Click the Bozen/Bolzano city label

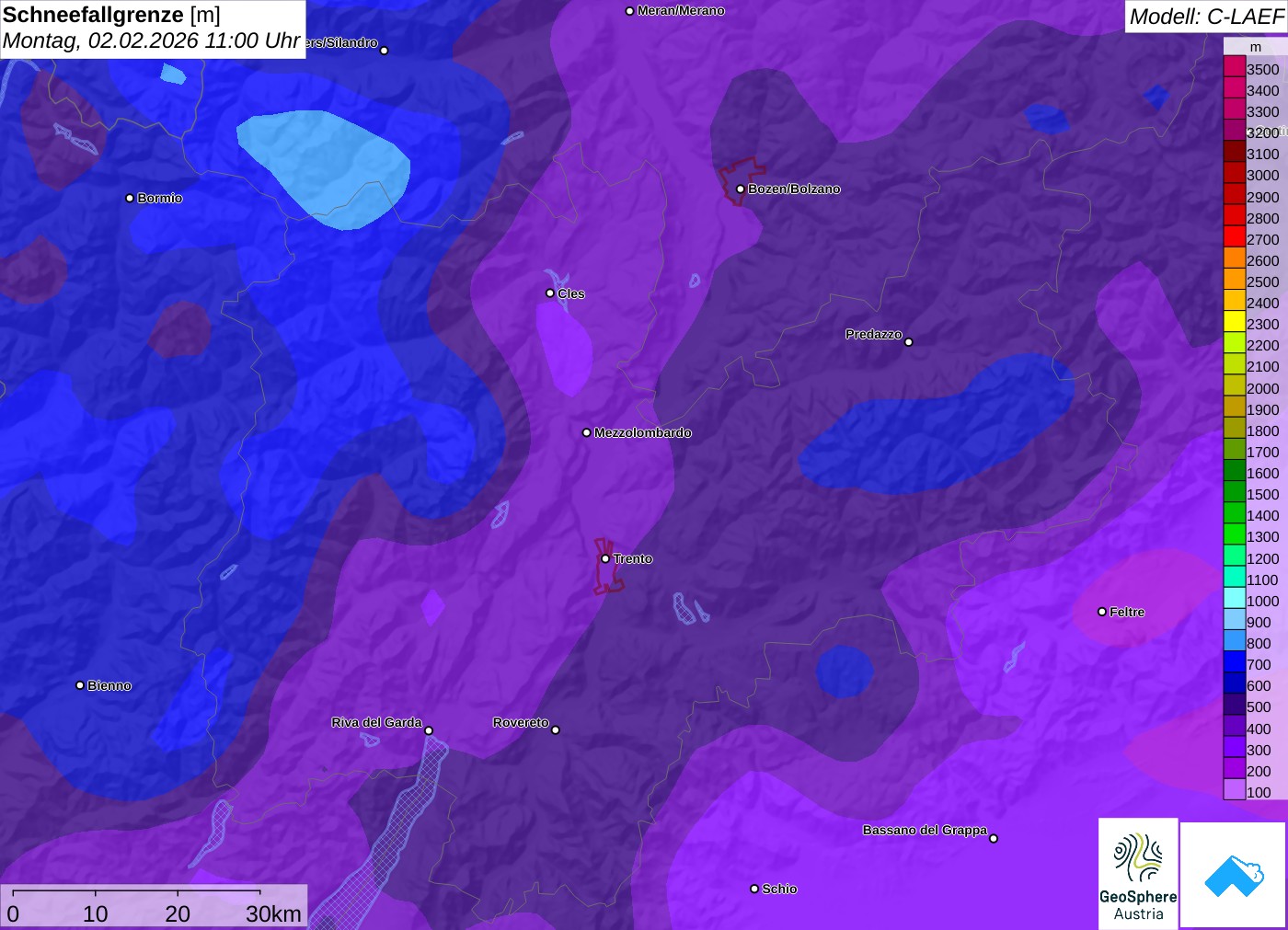pos(794,189)
